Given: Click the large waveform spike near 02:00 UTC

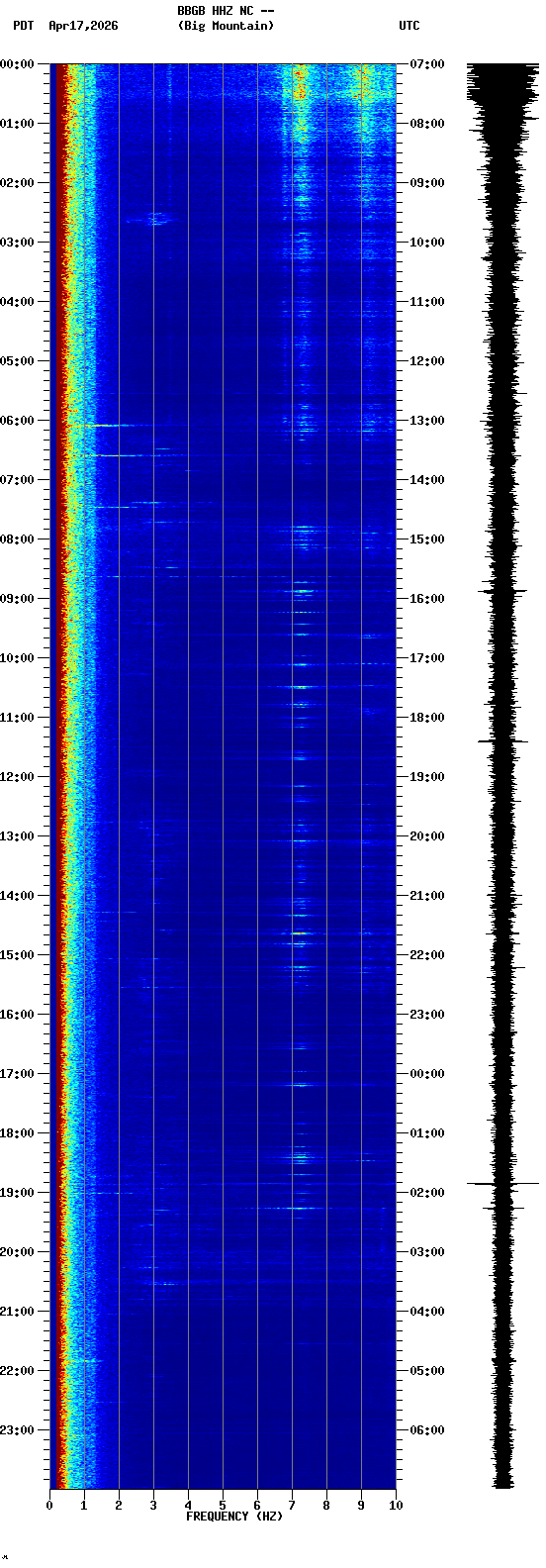Looking at the screenshot, I should click(503, 1183).
